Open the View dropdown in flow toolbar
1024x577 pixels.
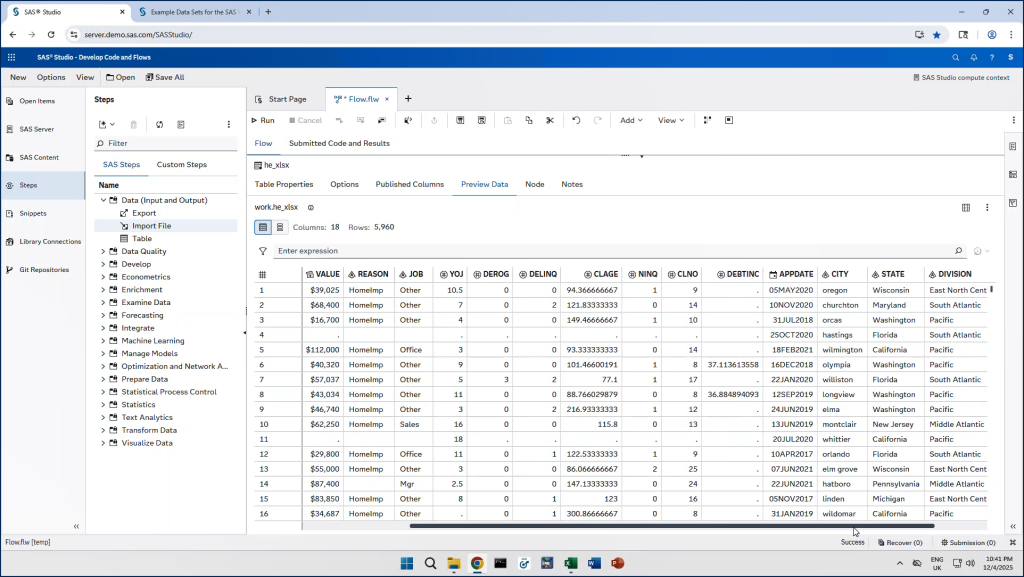(671, 120)
